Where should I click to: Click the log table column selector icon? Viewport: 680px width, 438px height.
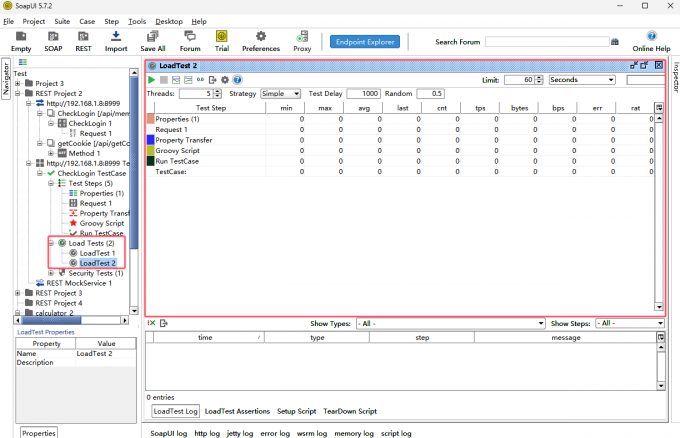pos(661,337)
